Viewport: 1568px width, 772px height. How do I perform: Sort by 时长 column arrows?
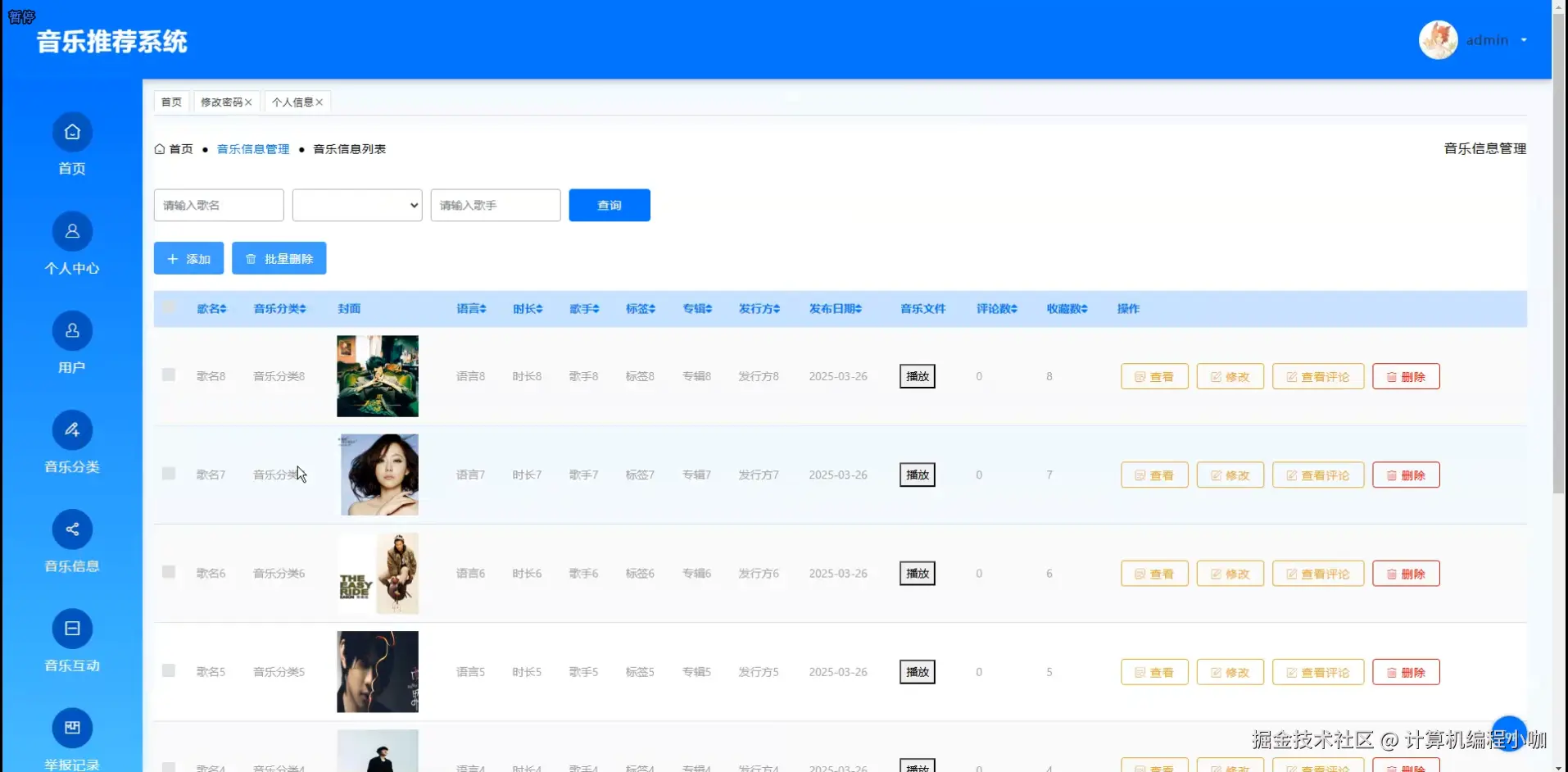click(539, 309)
